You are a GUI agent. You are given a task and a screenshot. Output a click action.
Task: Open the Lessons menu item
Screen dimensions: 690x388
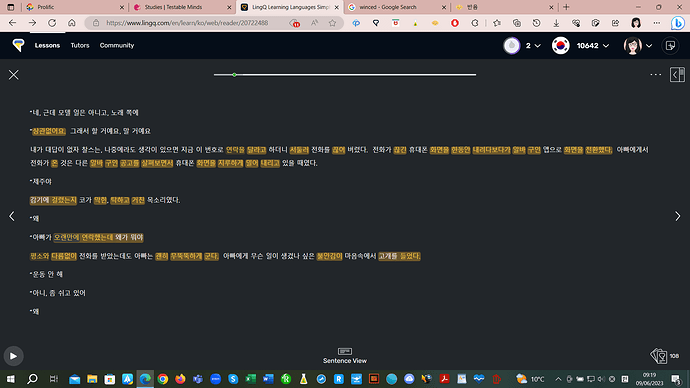pos(47,45)
